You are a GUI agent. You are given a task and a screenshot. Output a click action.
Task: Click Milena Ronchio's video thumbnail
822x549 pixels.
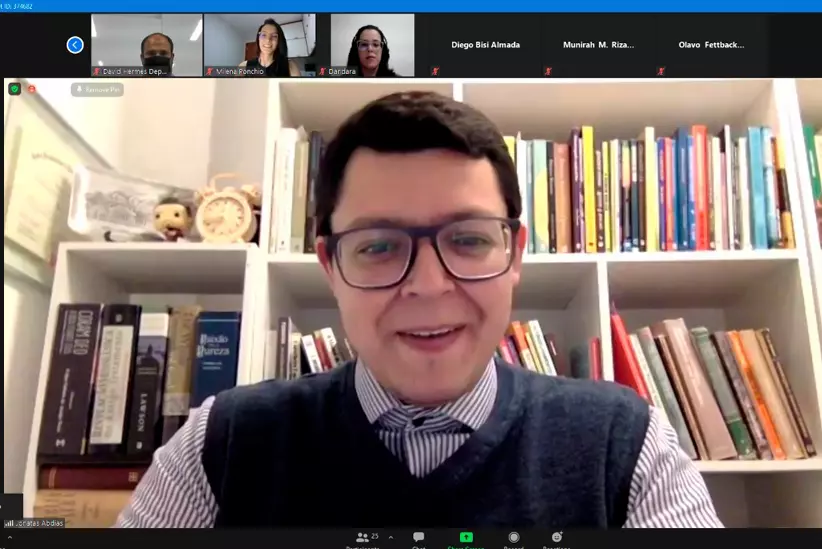coord(259,45)
